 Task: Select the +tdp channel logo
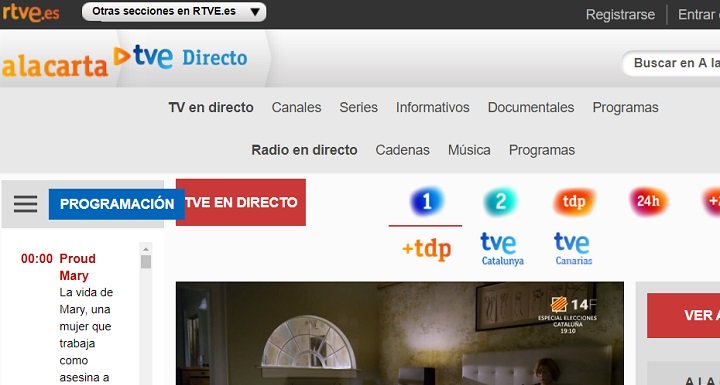coord(427,249)
